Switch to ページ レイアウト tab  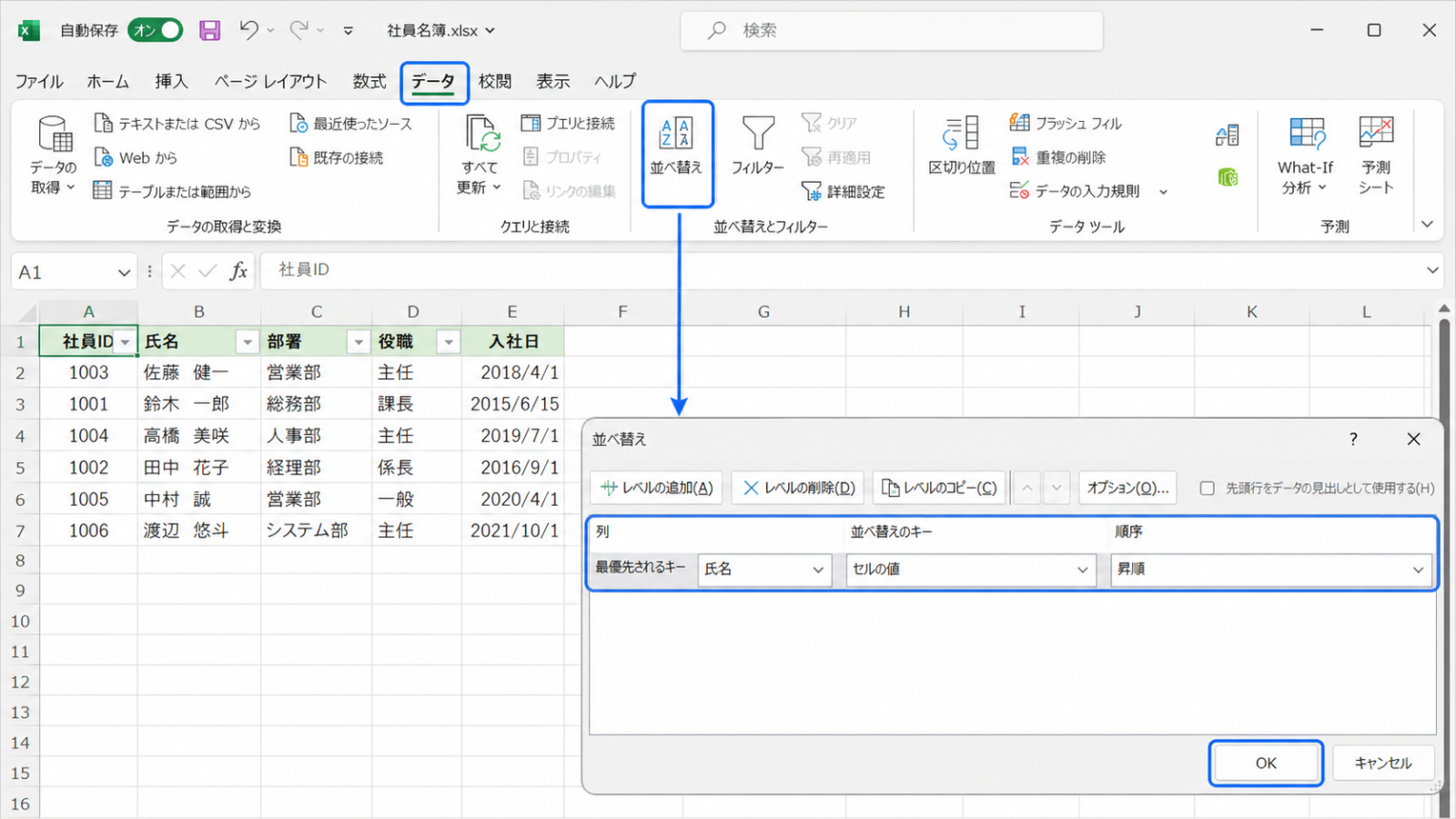(x=270, y=81)
